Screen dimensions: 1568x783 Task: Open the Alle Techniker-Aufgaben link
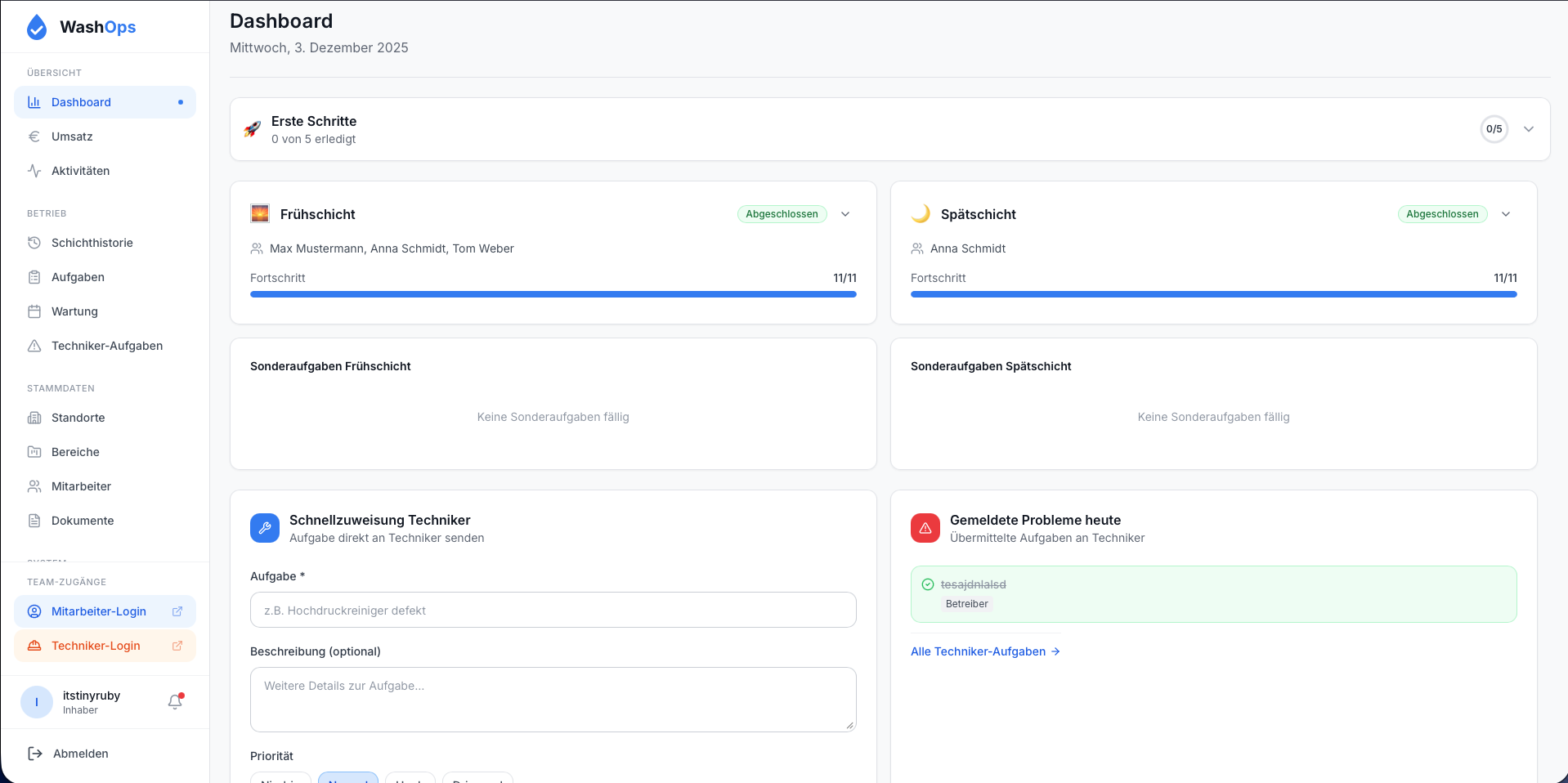[985, 651]
